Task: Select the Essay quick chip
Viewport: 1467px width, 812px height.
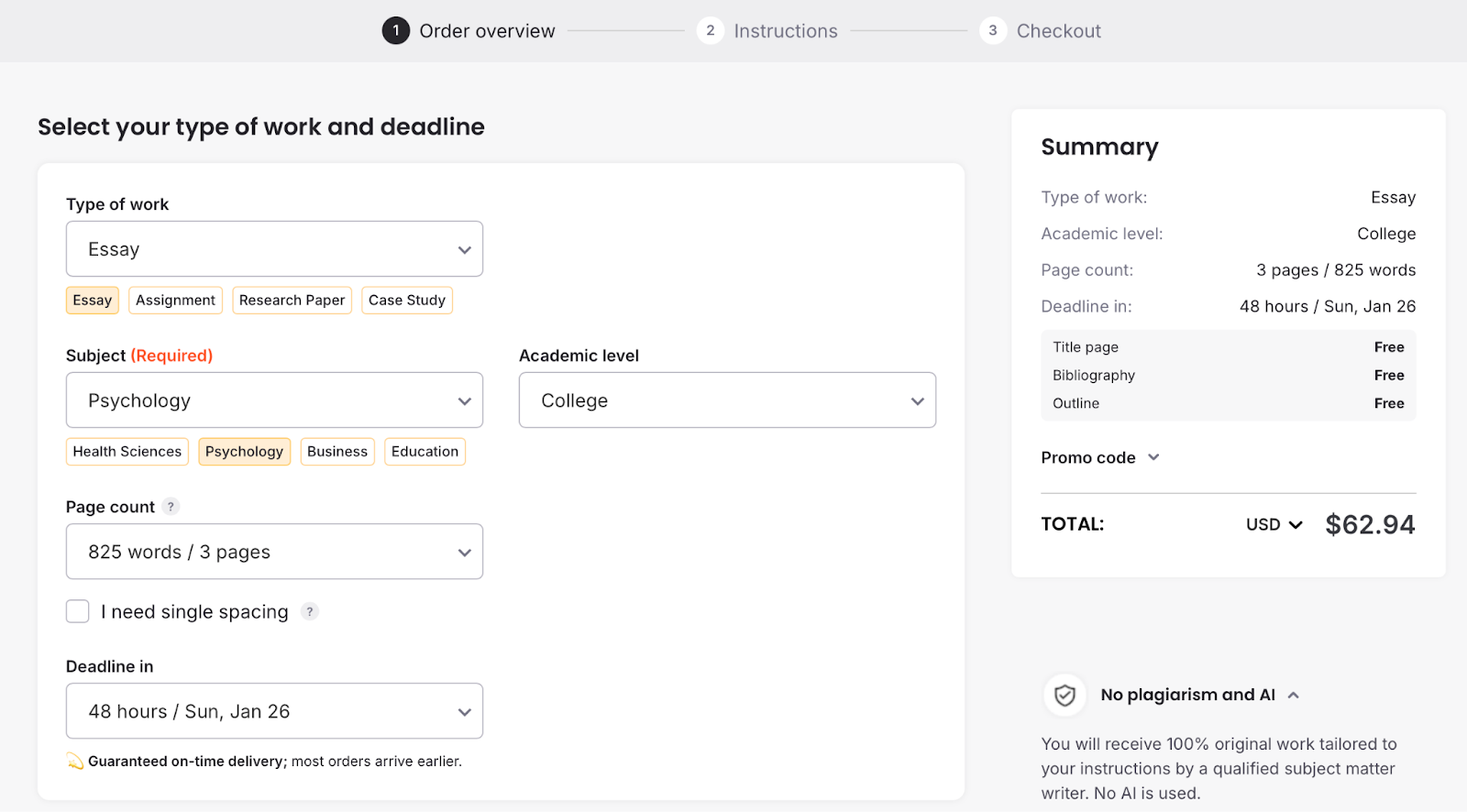Action: [93, 301]
